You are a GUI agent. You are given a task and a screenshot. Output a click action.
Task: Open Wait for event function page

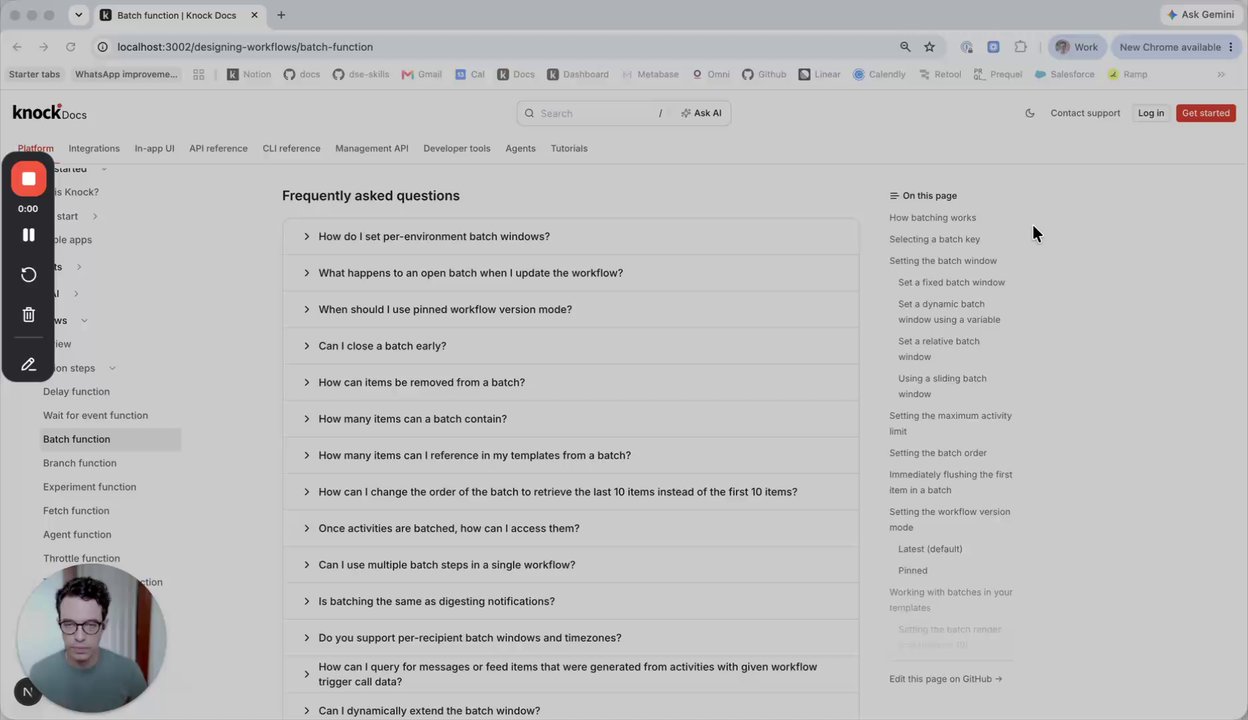(95, 415)
